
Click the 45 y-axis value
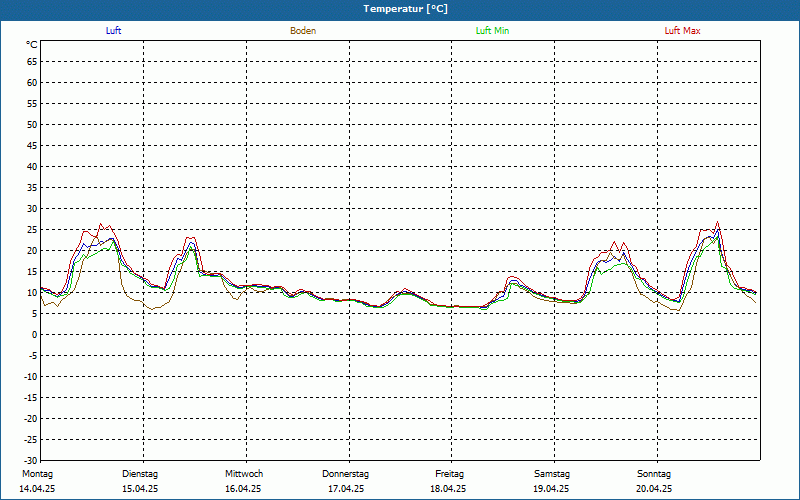coord(32,146)
